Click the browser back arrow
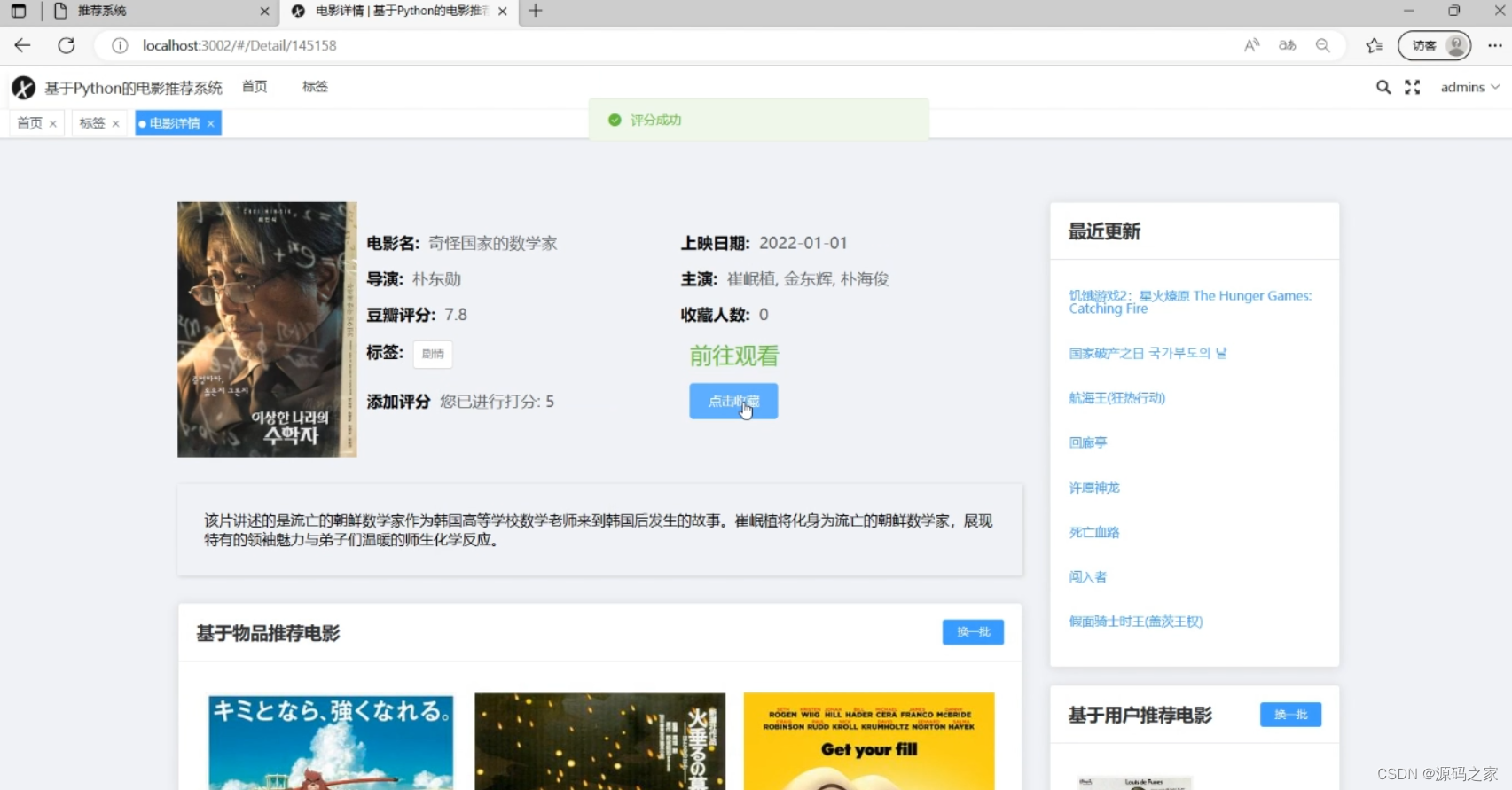1512x790 pixels. click(22, 45)
